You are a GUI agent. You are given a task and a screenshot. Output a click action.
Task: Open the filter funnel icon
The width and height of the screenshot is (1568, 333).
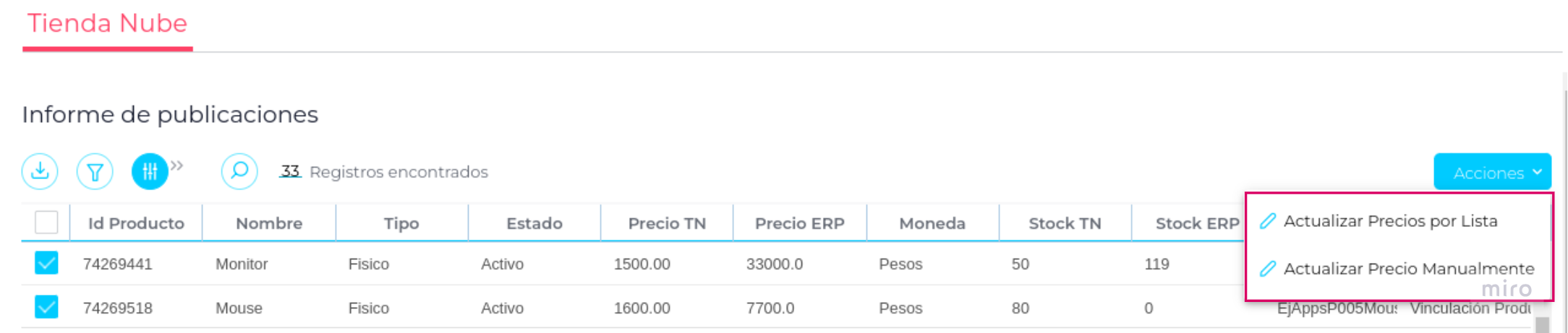tap(95, 172)
